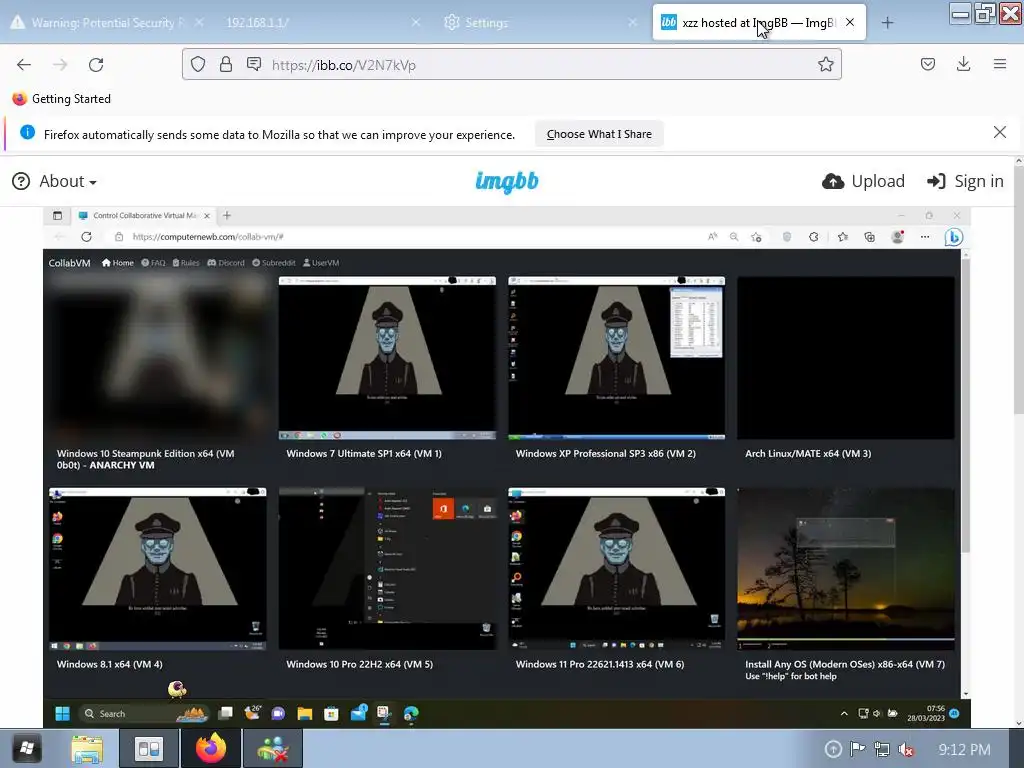Click the Choose What I Share button
This screenshot has height=768, width=1024.
599,134
